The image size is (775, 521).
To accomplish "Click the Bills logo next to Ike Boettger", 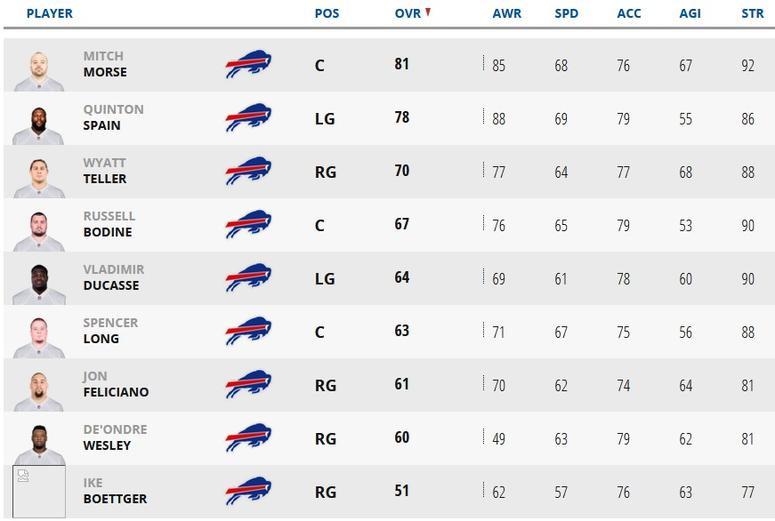I will [248, 491].
